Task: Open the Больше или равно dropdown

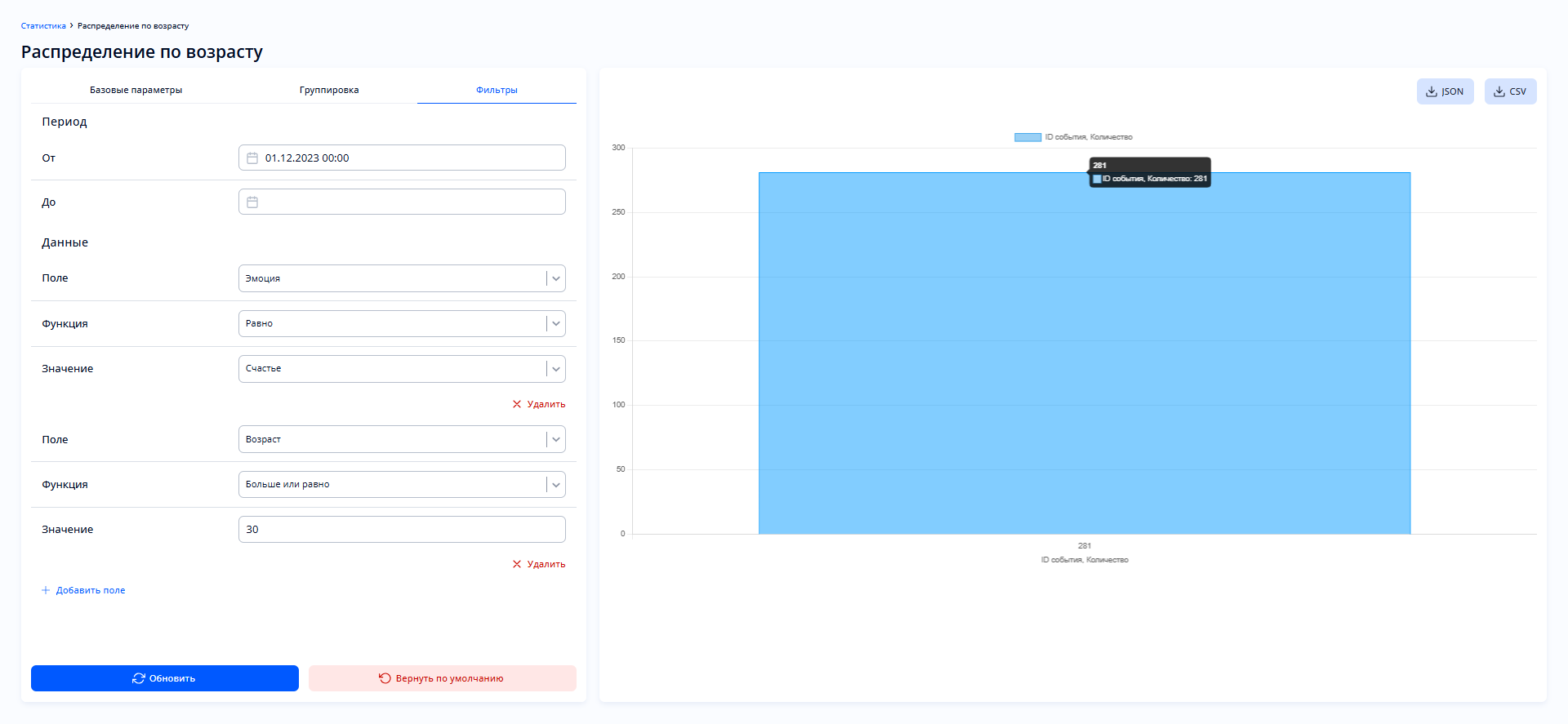Action: click(555, 485)
